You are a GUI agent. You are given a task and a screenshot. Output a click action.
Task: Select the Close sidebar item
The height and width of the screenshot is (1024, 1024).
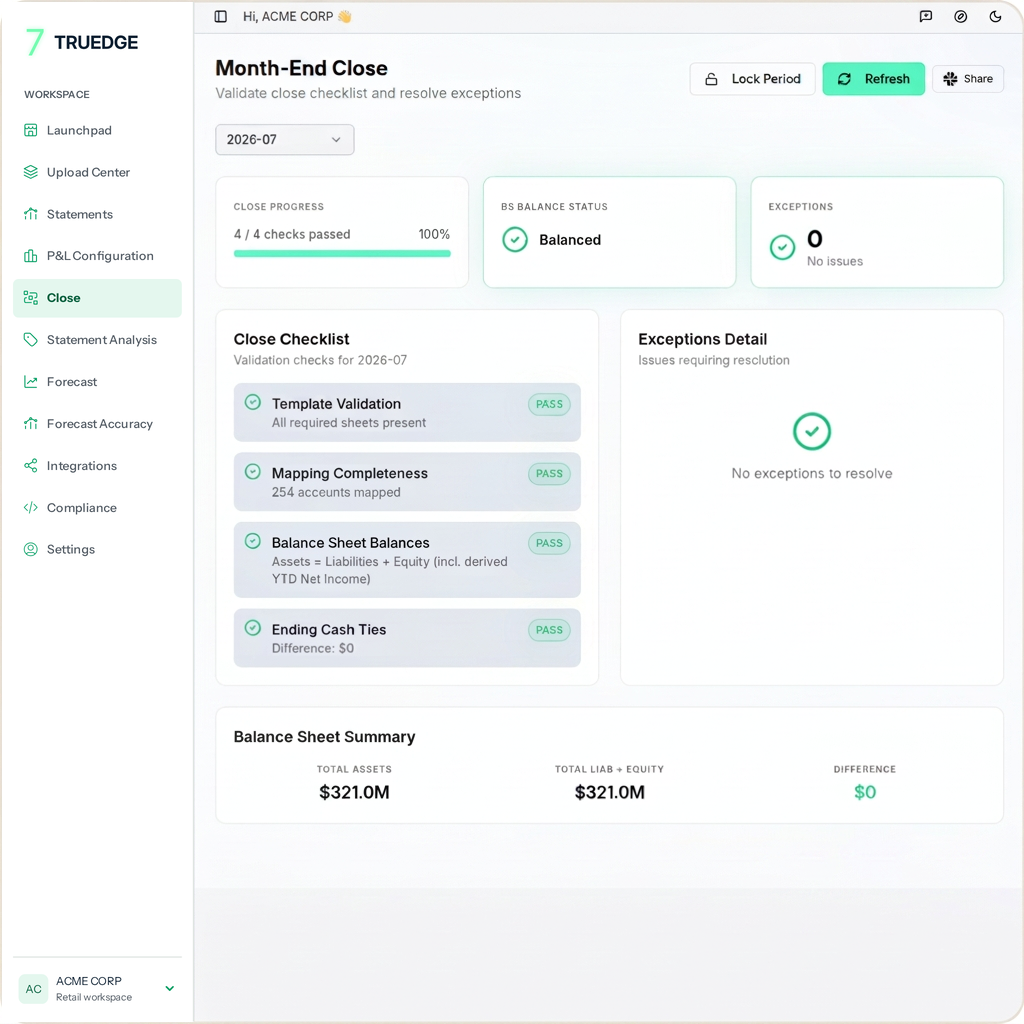click(97, 298)
